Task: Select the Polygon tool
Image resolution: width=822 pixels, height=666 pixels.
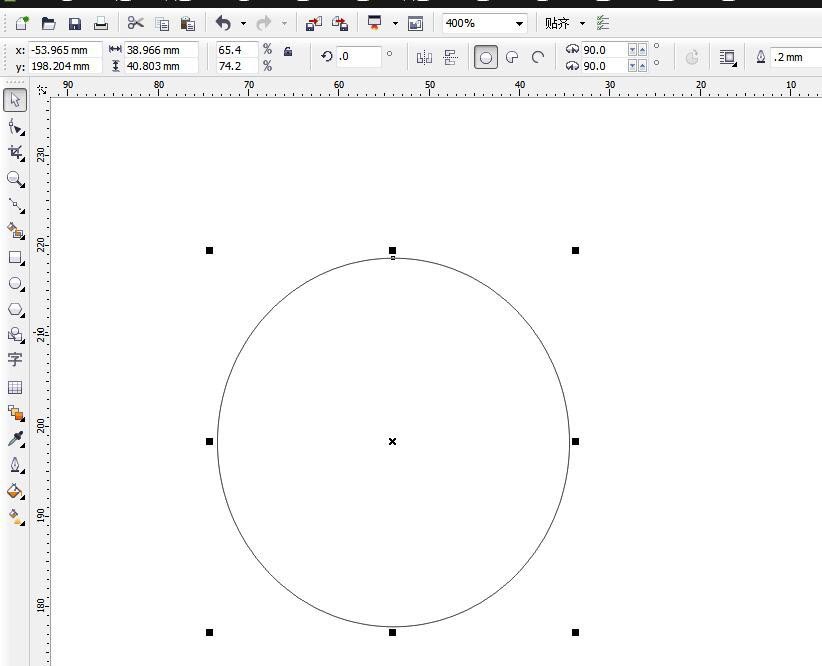Action: [16, 309]
